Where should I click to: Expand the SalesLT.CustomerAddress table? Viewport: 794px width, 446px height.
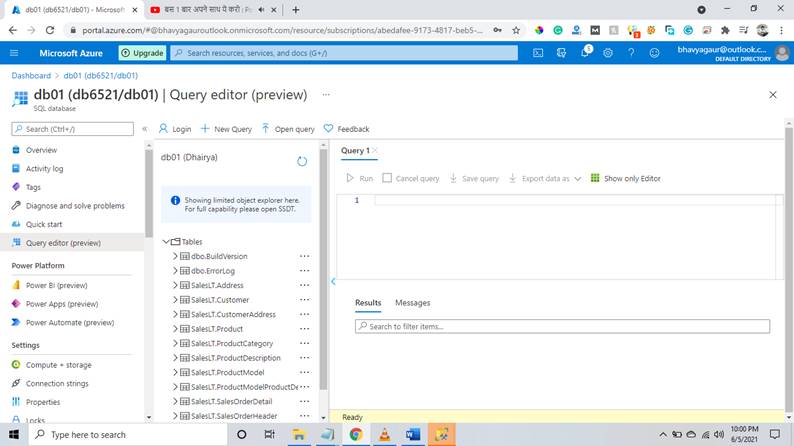tap(175, 314)
